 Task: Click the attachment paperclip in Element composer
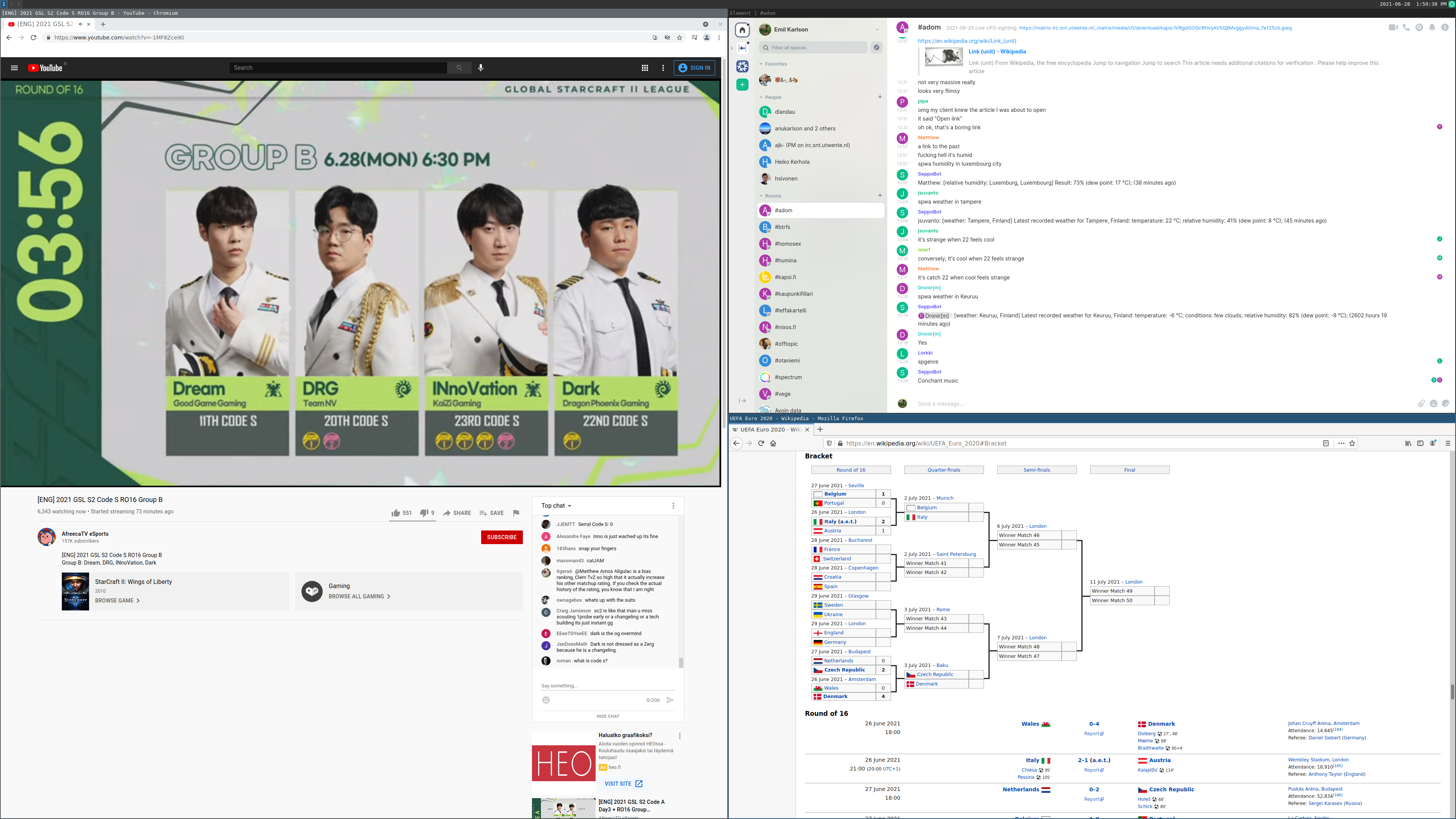coord(1421,403)
